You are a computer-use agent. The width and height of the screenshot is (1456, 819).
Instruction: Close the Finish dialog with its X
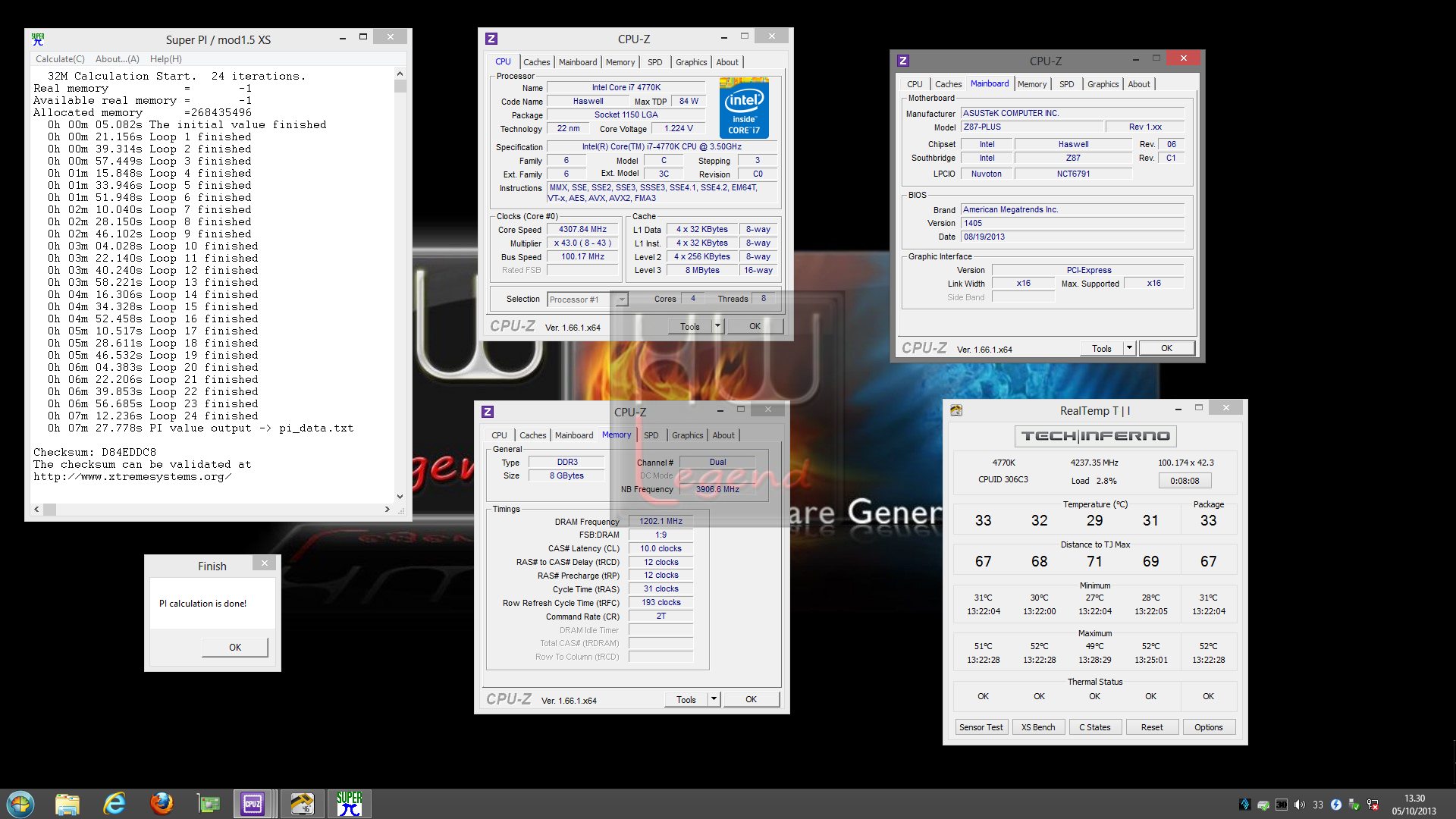pyautogui.click(x=264, y=563)
